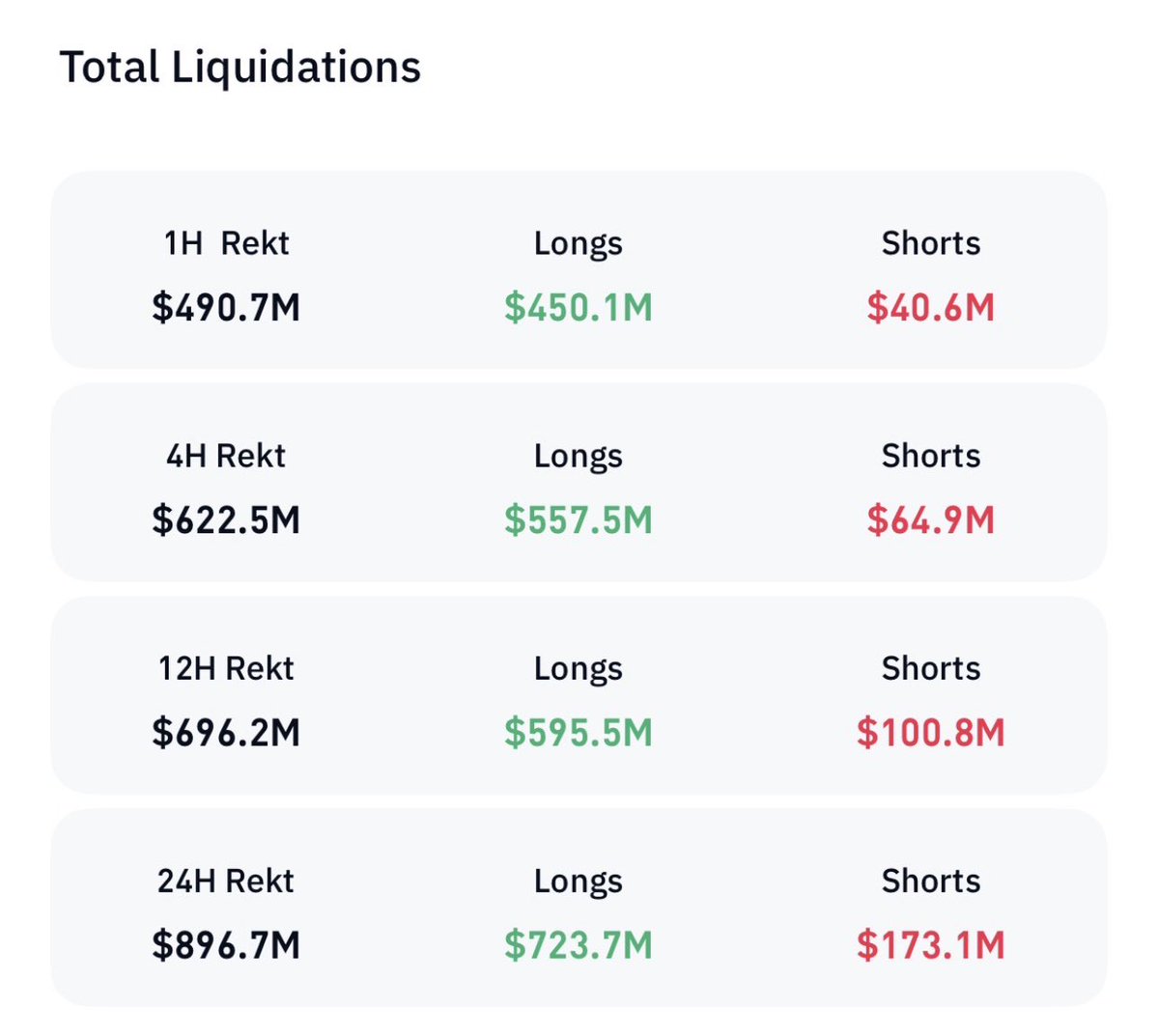Click the $64.9M shorts figure

930,520
